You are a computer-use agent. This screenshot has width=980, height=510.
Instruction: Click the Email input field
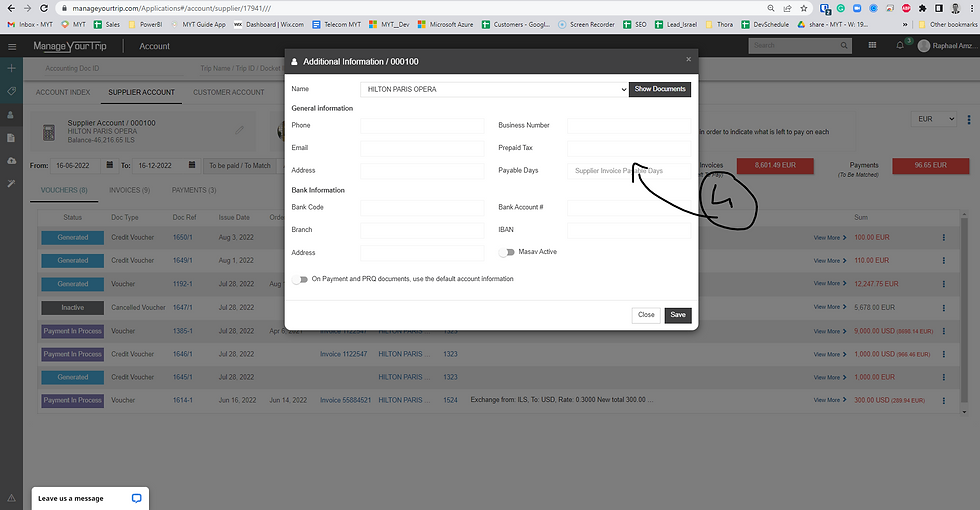tap(422, 148)
